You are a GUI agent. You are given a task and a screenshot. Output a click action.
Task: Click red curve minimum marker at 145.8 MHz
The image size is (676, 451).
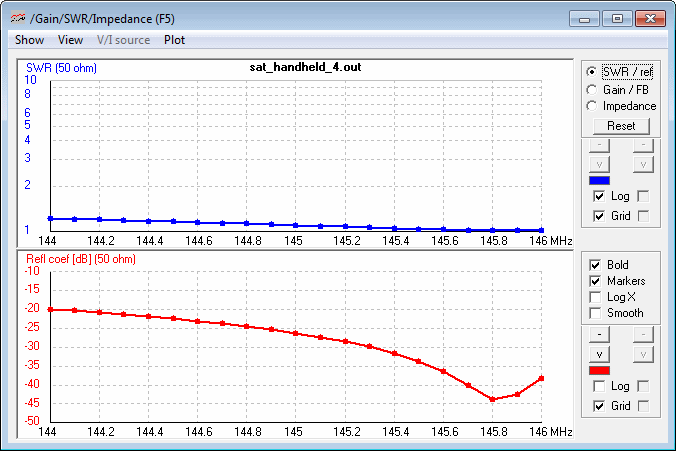point(492,399)
